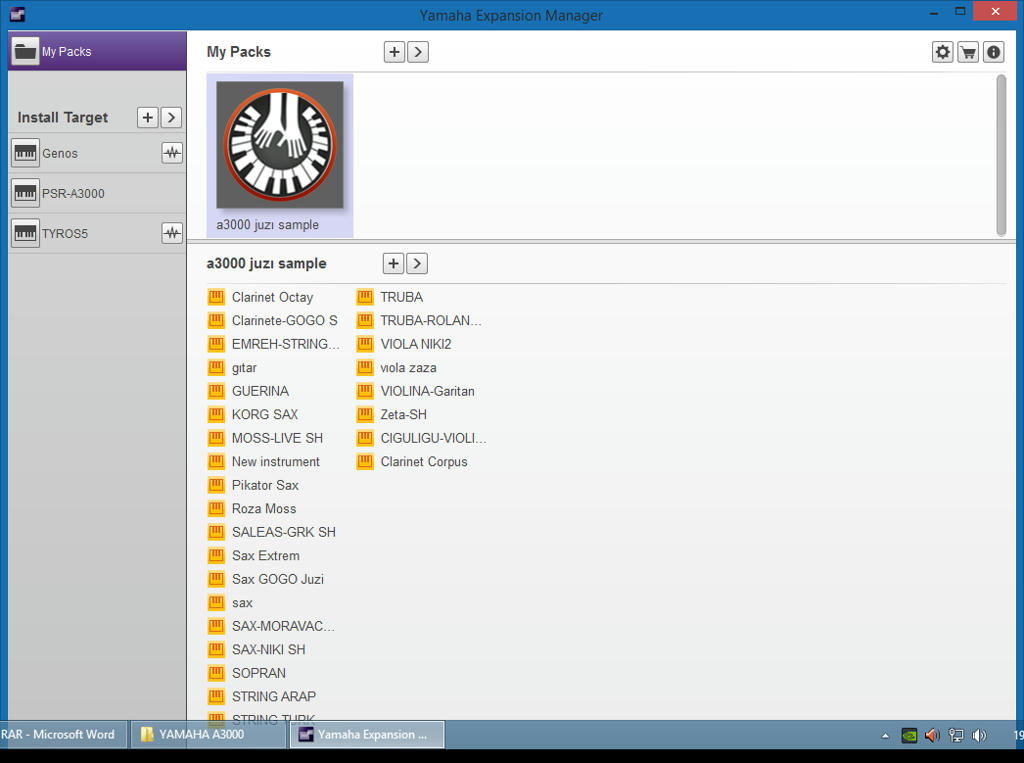
Task: Click the GUERINA voice icon
Action: (216, 391)
